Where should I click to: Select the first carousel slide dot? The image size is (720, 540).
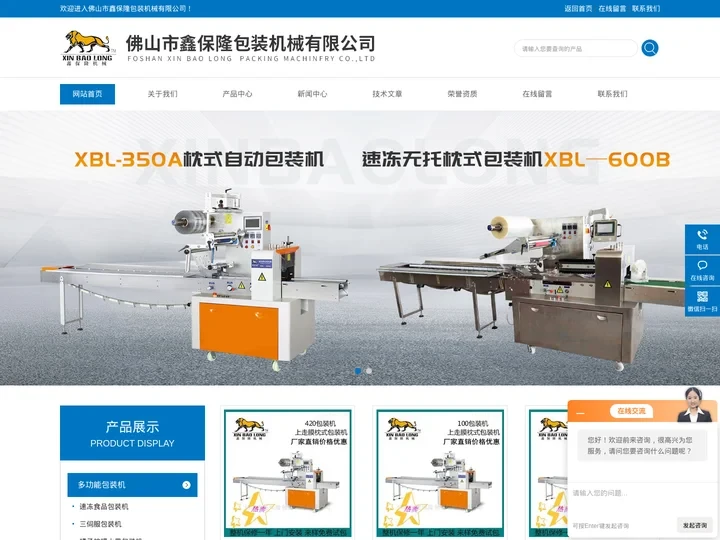(358, 371)
